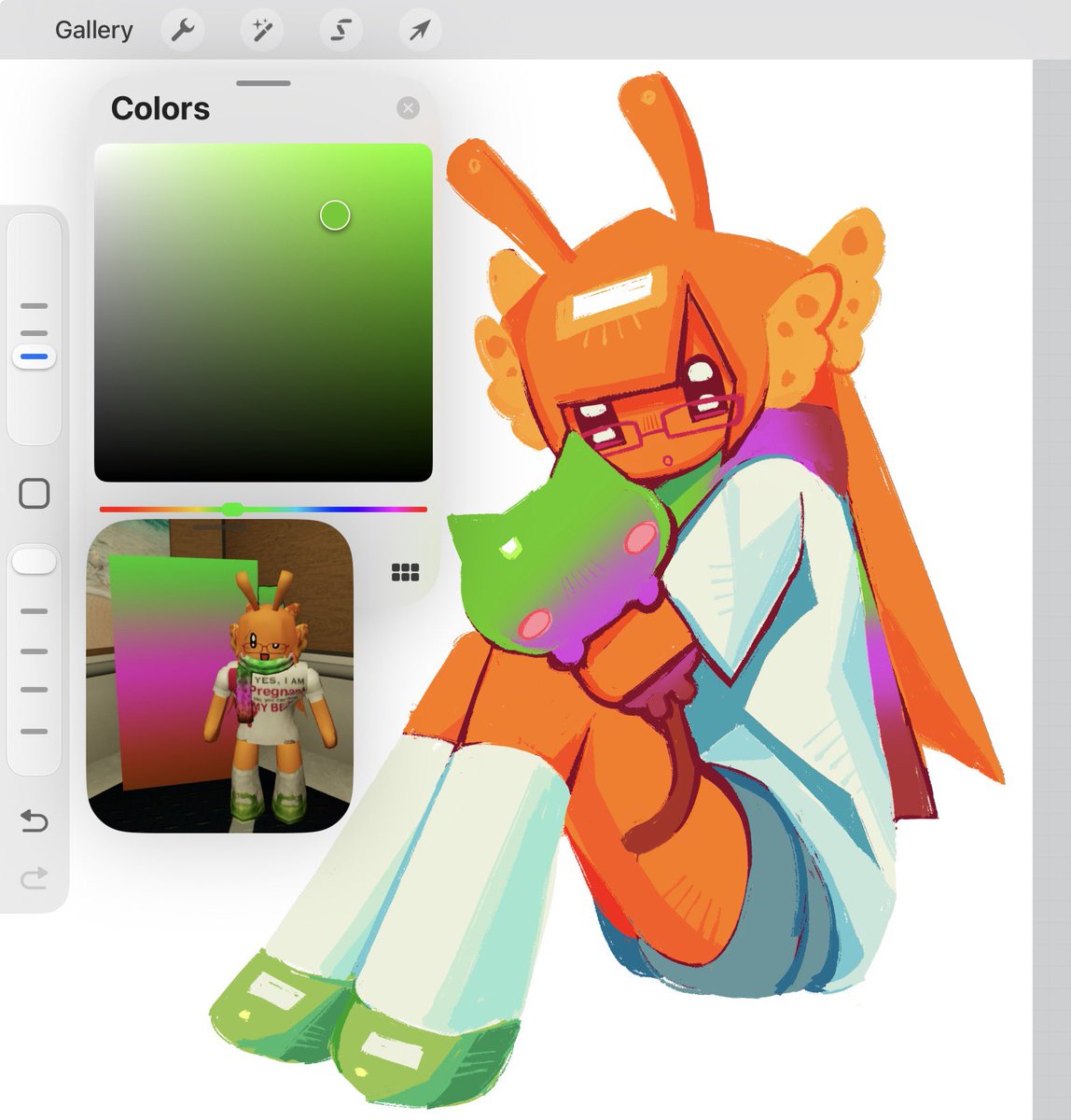Click the hue slider green handle
Viewport: 1071px width, 1120px height.
pyautogui.click(x=233, y=509)
